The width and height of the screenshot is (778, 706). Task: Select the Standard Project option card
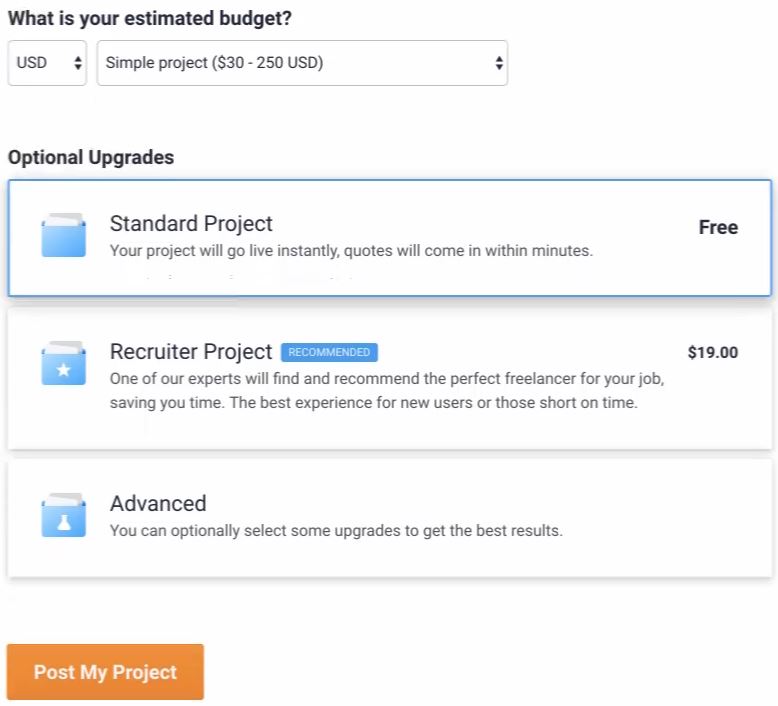click(389, 238)
